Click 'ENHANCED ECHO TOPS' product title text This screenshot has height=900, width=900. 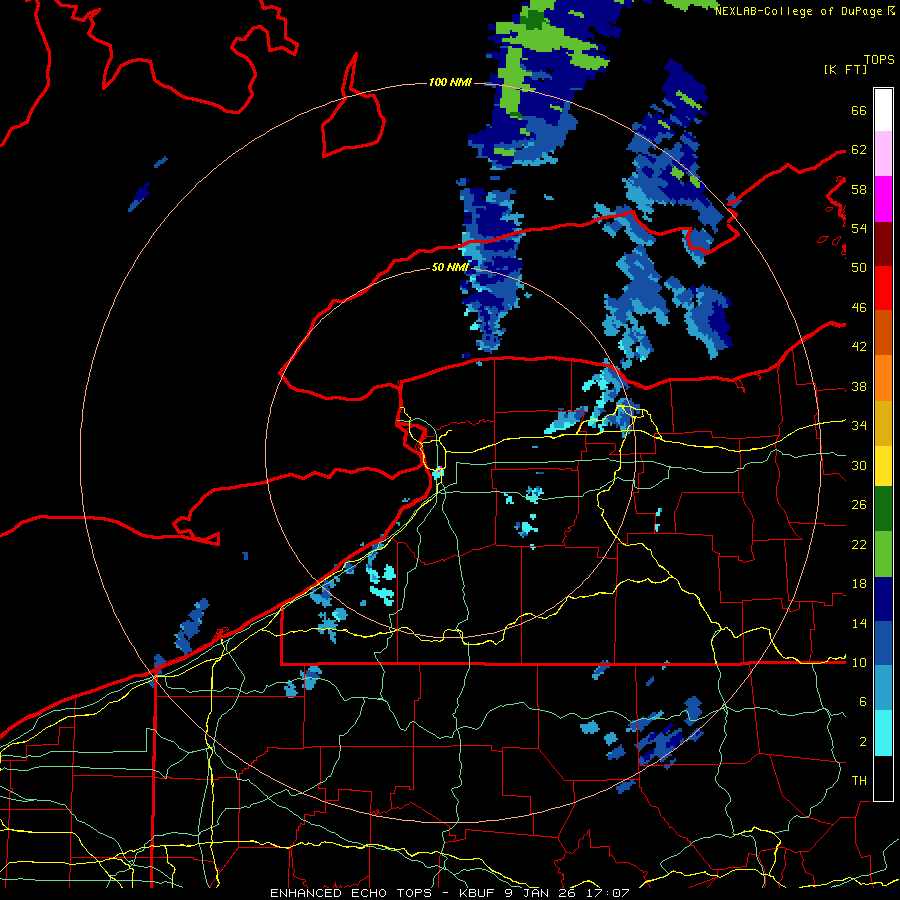[350, 893]
